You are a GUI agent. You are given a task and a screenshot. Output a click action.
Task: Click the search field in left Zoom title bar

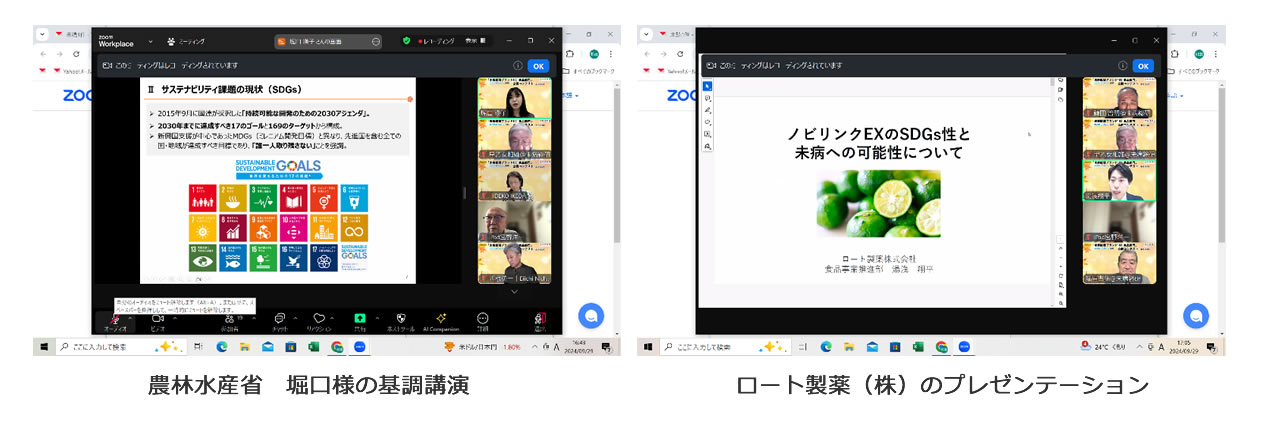[x=329, y=42]
